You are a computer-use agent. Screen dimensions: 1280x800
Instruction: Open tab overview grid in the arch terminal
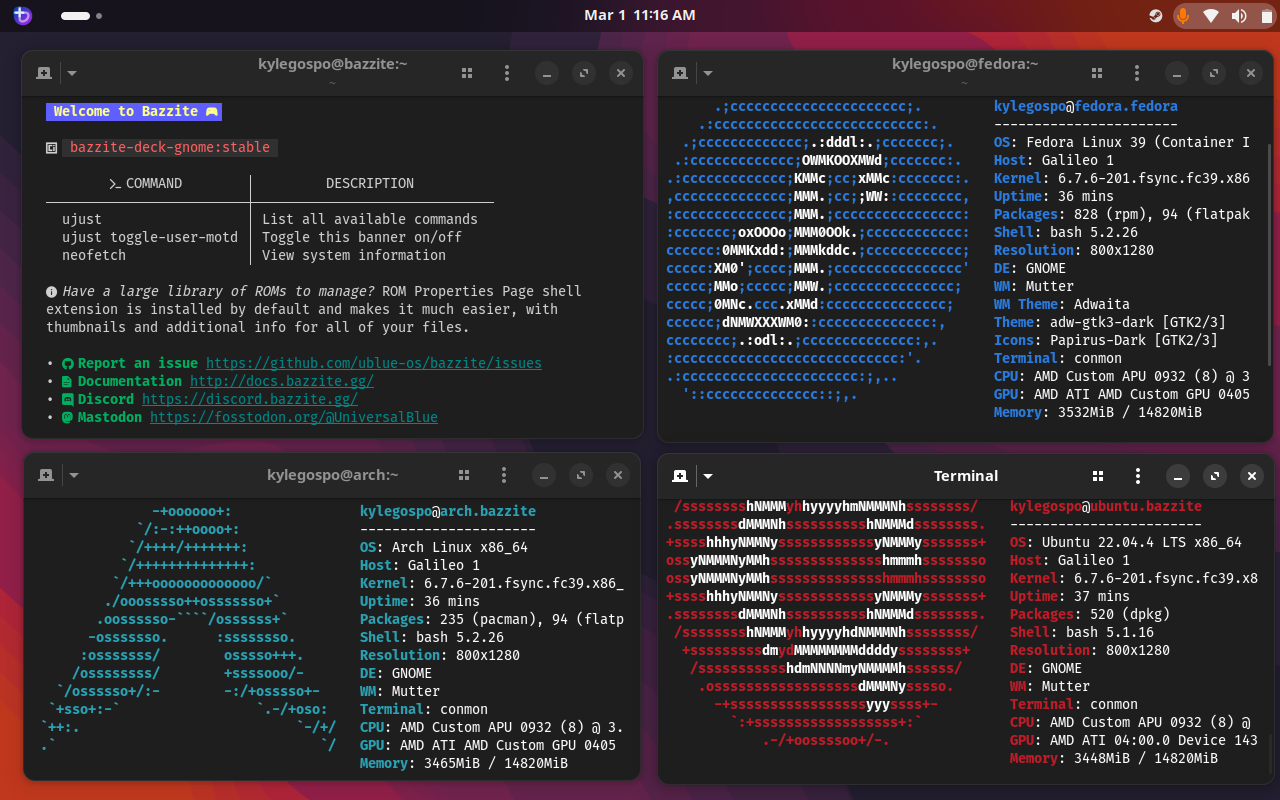[463, 475]
